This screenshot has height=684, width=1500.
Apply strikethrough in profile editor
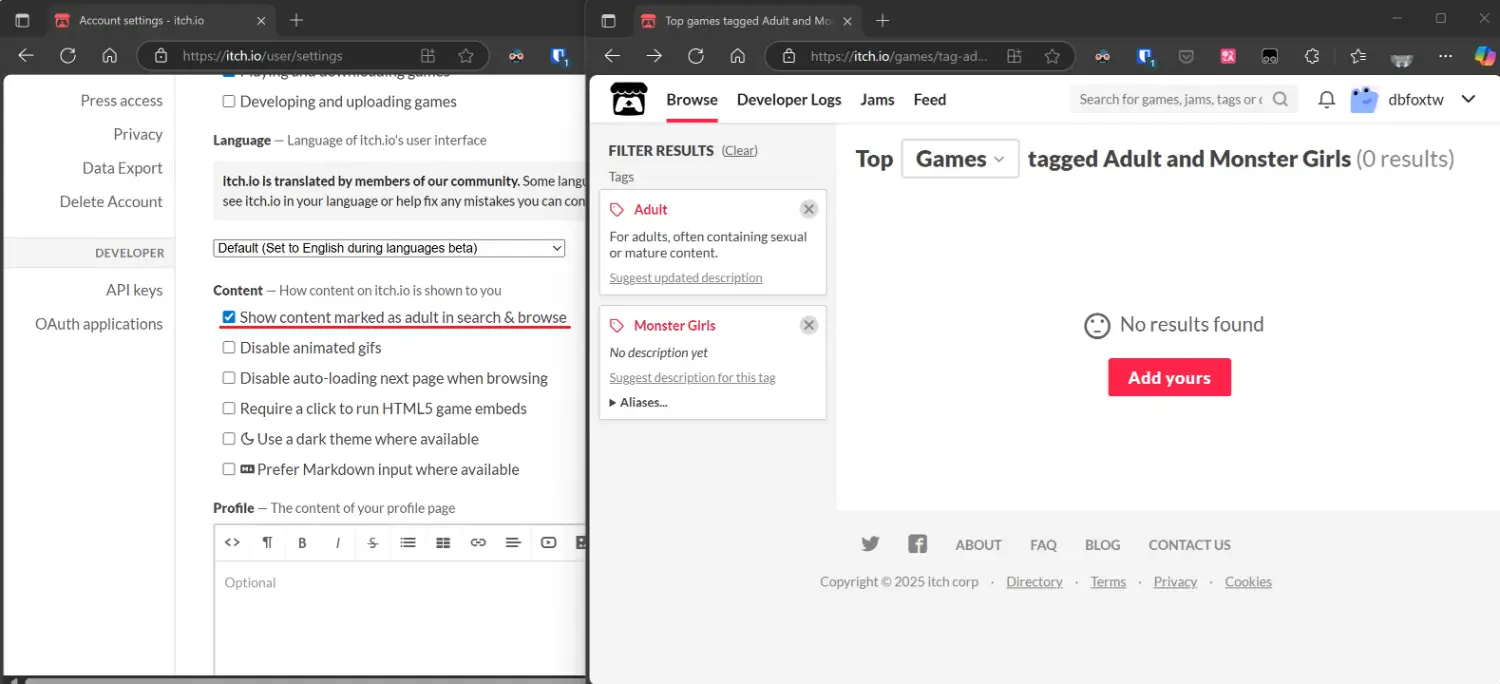[x=373, y=542]
